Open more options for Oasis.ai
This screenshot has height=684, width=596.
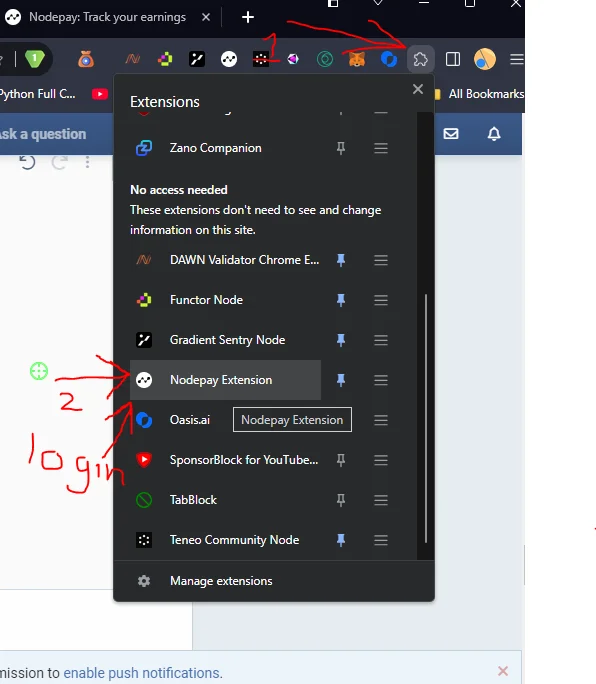pos(381,420)
